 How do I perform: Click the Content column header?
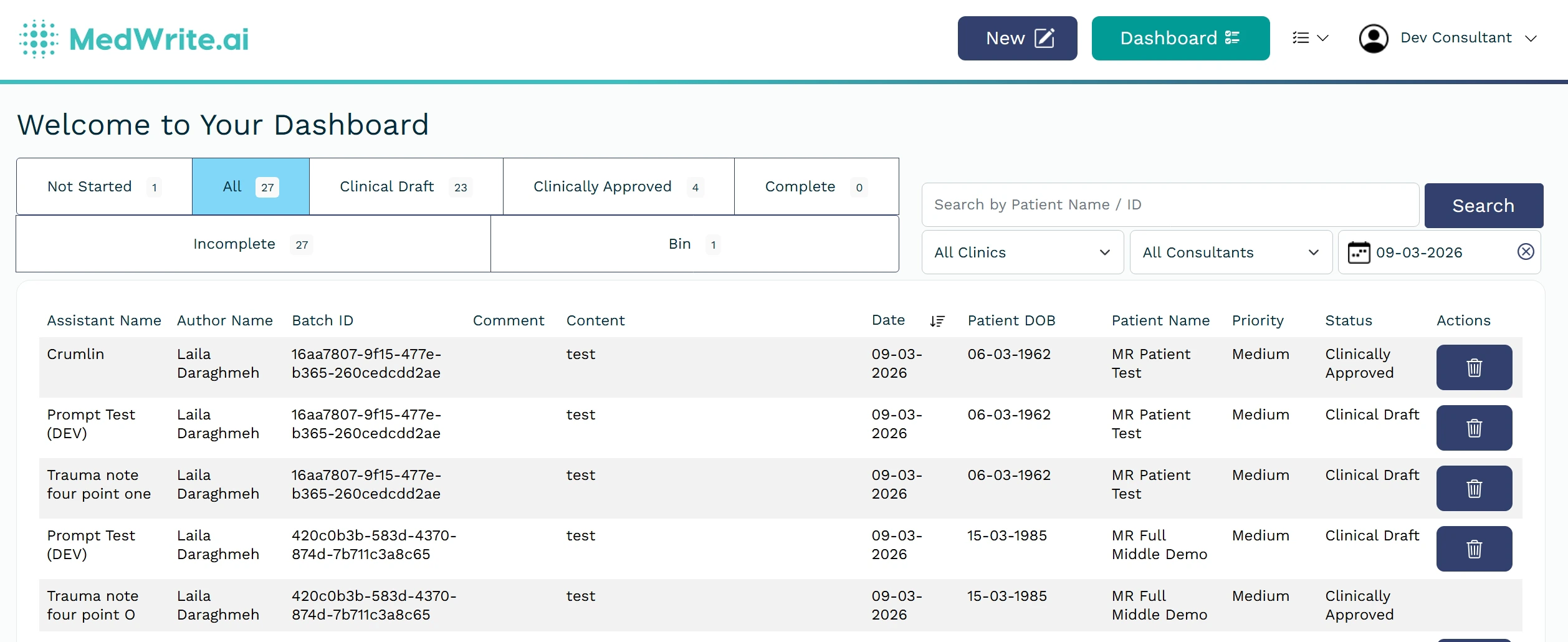pos(595,320)
